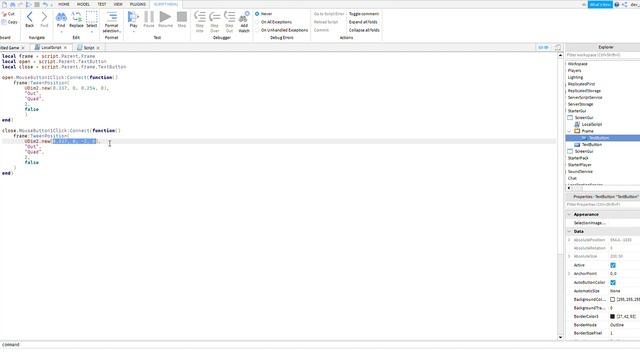This screenshot has height=360, width=640.
Task: Collapse the Data properties section
Action: (569, 231)
